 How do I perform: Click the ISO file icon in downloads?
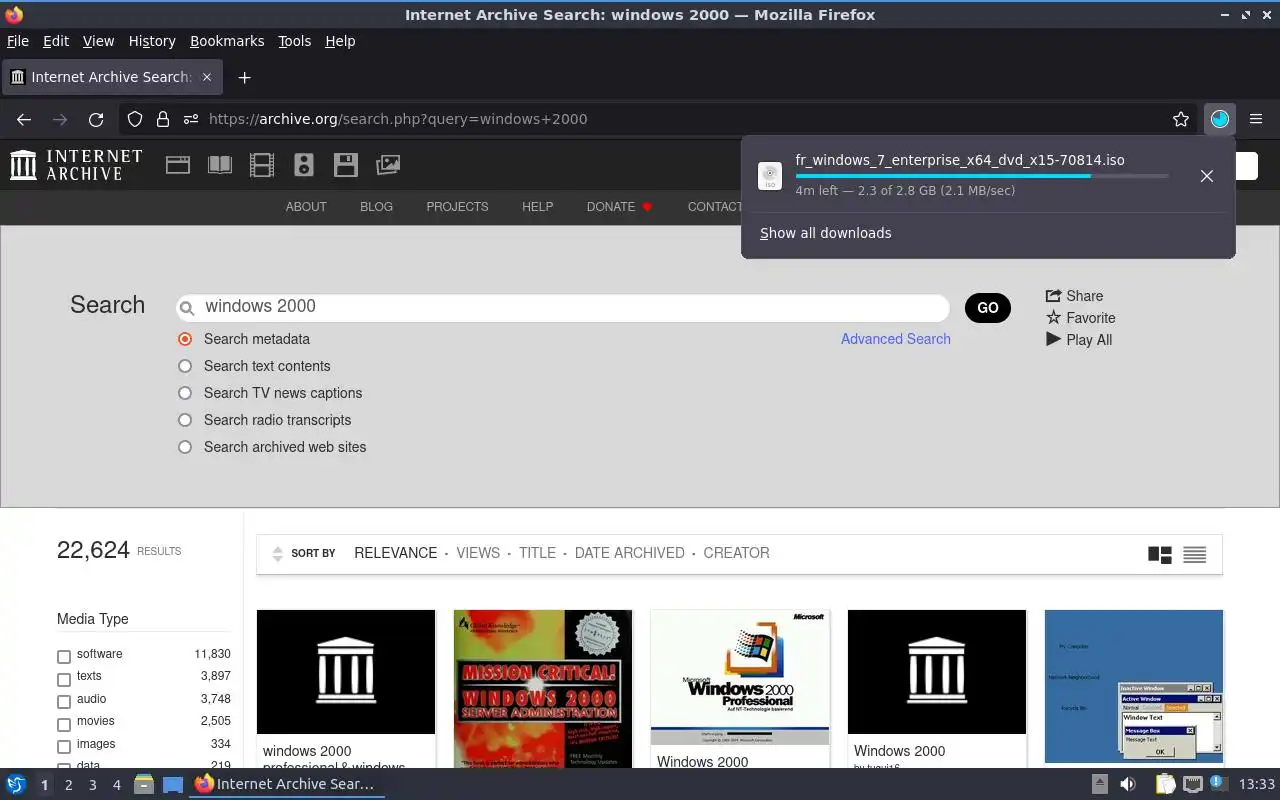point(770,176)
